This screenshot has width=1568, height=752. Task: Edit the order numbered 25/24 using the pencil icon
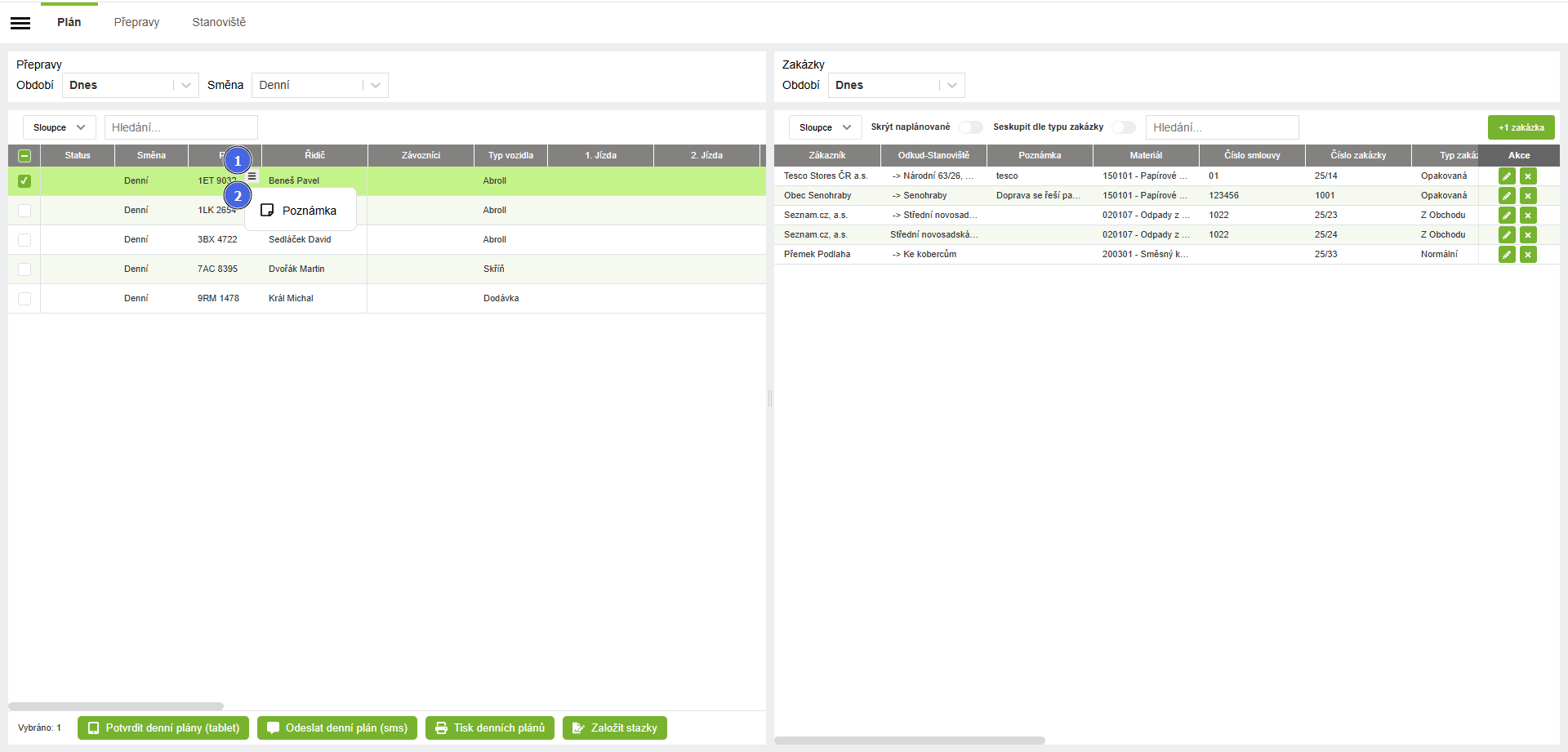coord(1507,235)
